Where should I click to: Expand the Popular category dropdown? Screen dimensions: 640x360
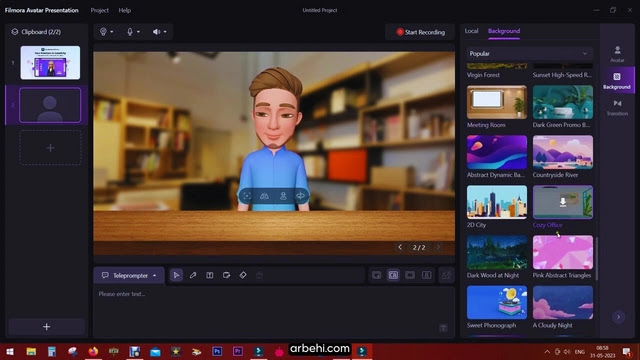(x=529, y=53)
